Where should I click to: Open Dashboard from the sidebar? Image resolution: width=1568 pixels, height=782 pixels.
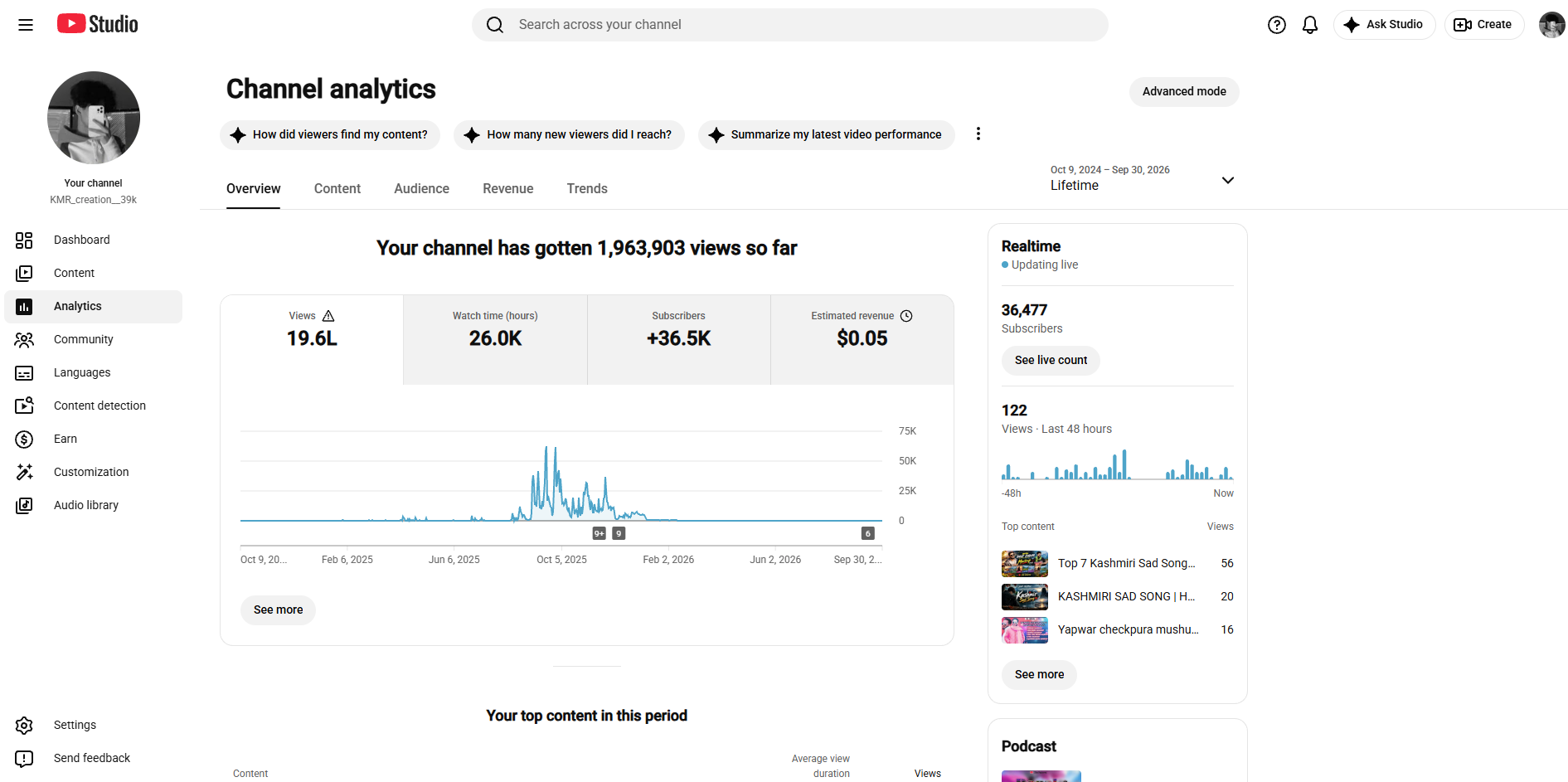pos(93,240)
